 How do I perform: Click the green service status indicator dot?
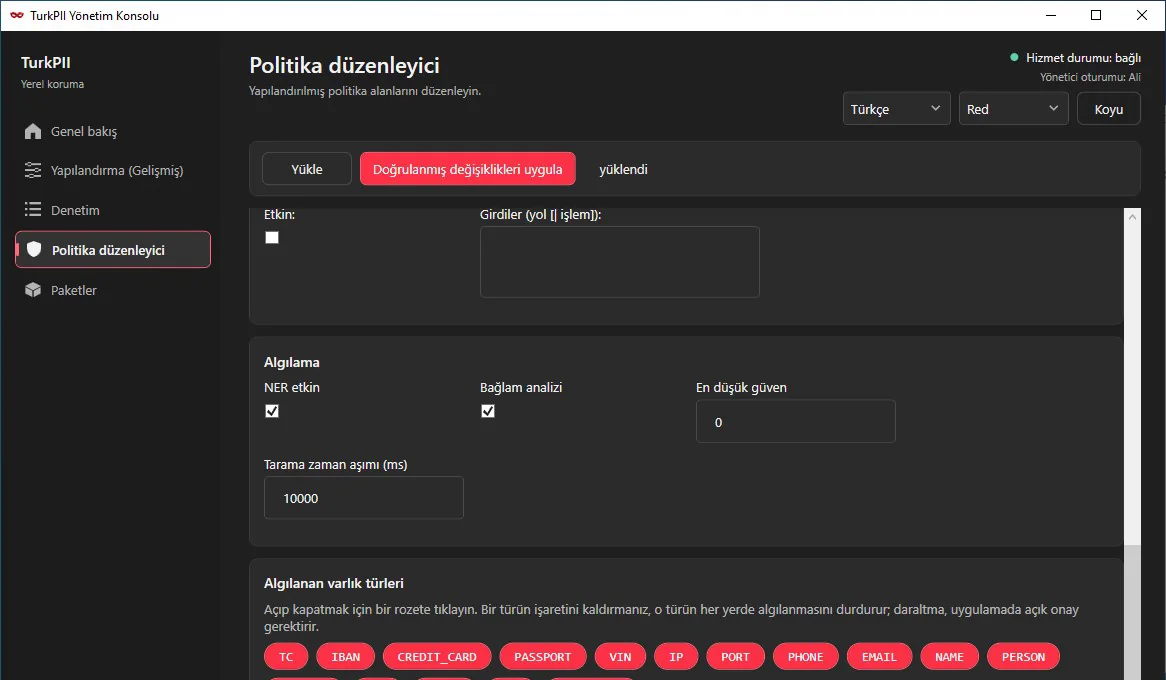1014,57
